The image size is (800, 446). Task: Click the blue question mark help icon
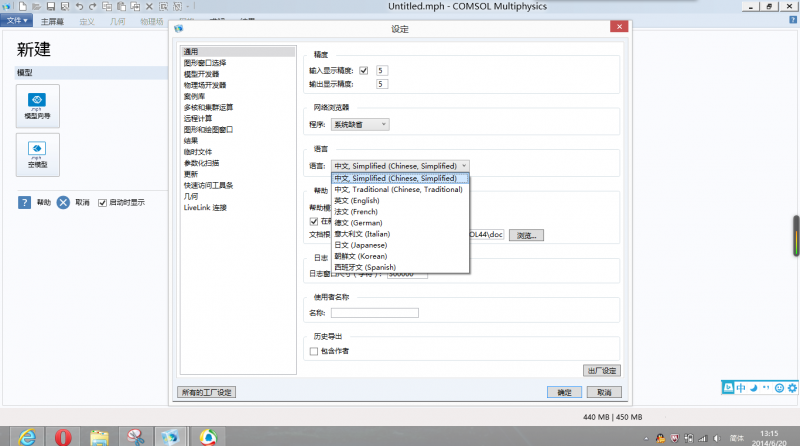click(x=24, y=203)
